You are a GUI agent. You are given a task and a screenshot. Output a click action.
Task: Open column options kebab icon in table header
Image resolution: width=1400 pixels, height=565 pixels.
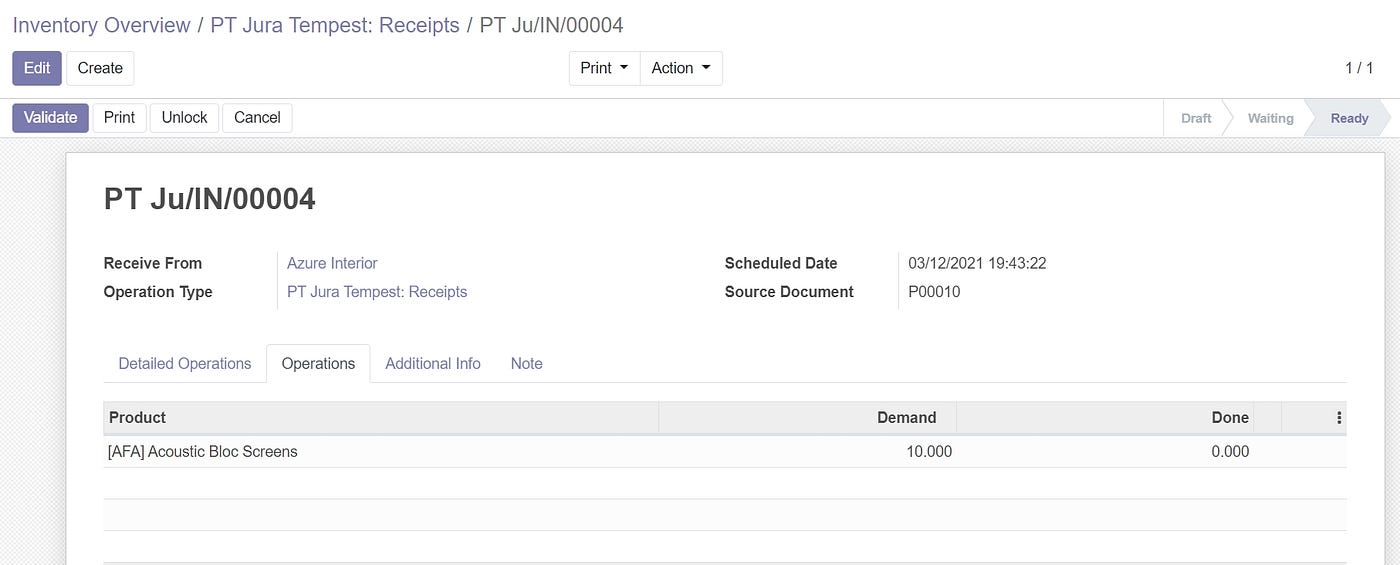point(1339,418)
